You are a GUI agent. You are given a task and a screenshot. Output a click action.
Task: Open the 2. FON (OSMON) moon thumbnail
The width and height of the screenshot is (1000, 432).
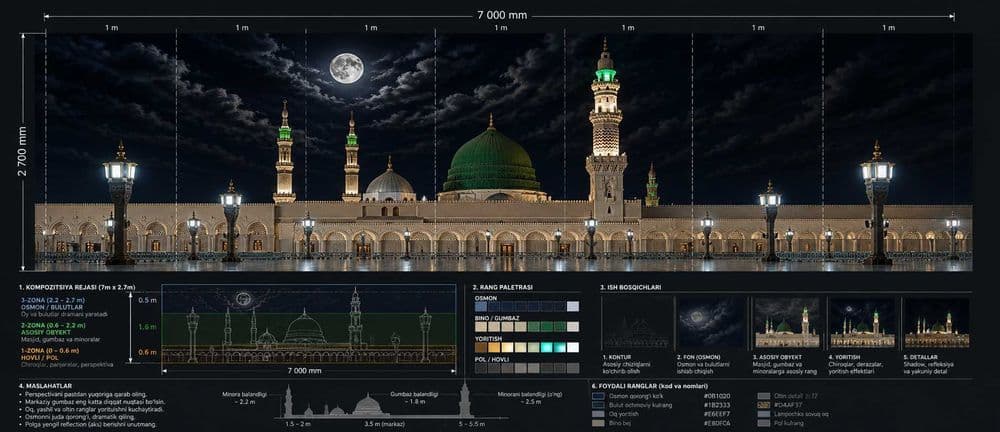(710, 322)
